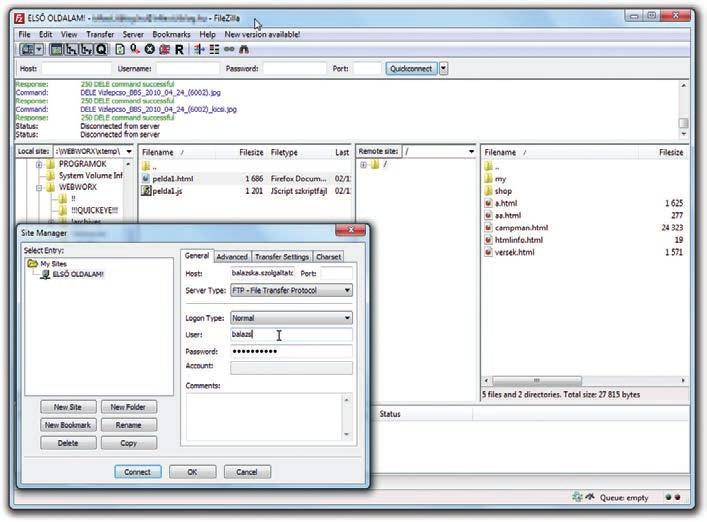707x522 pixels.
Task: Collapse the WEBWORX folder in local tree
Action: pos(39,188)
